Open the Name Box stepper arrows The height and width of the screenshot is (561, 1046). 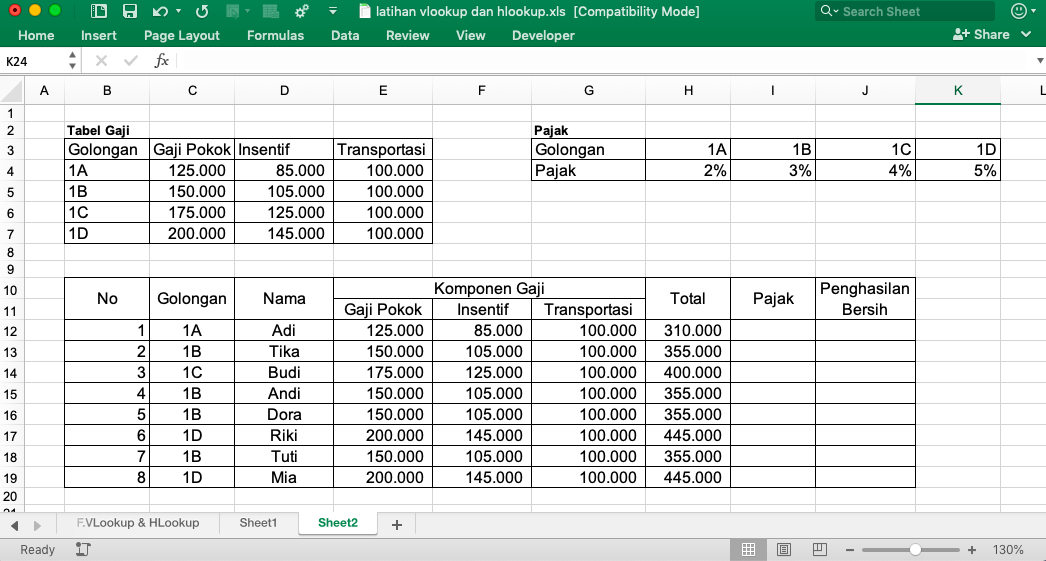72,61
